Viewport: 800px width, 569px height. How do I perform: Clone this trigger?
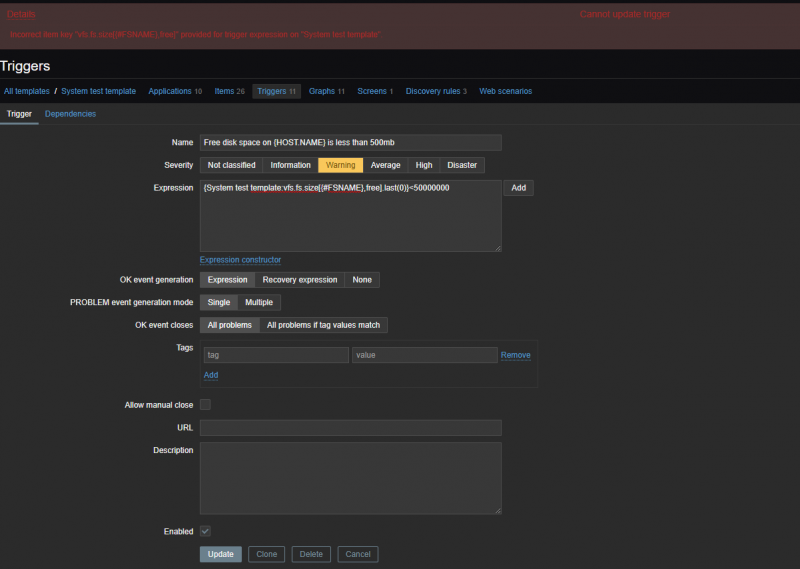[266, 554]
